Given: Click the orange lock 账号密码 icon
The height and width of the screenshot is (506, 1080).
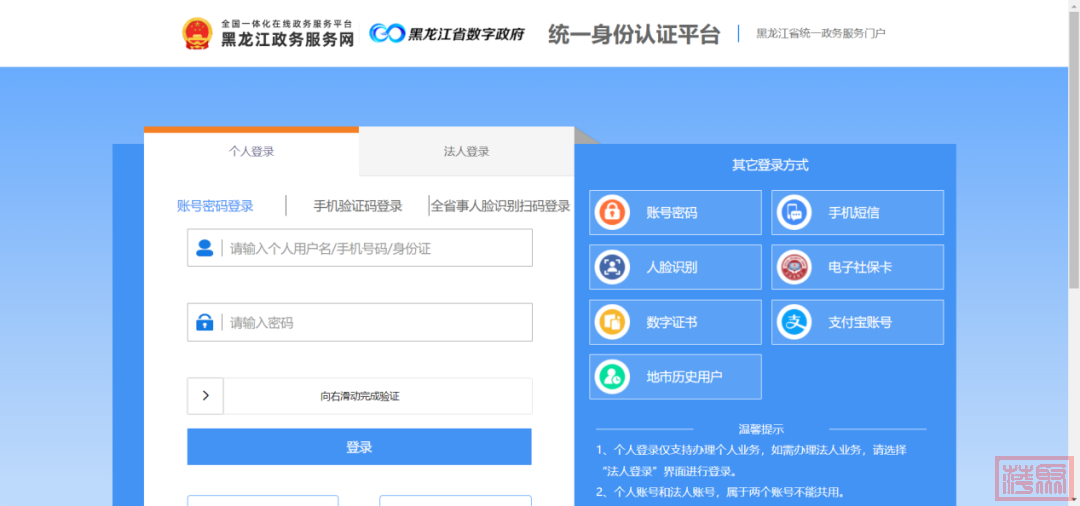Looking at the screenshot, I should tap(610, 213).
